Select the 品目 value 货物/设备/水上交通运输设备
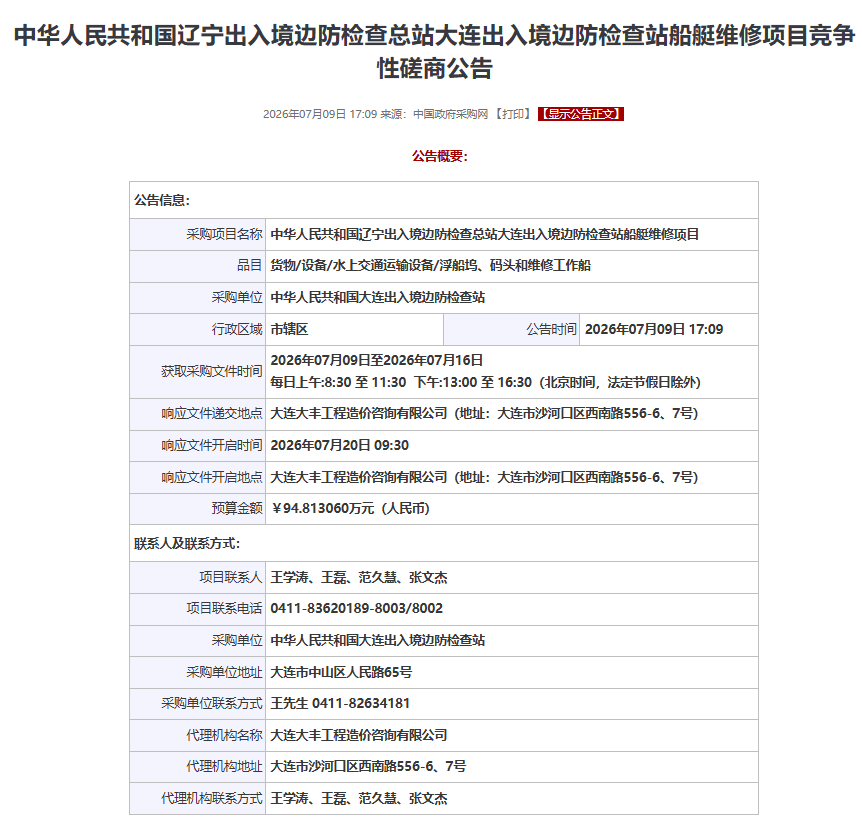Screen dimensions: 862x831 [x=430, y=265]
